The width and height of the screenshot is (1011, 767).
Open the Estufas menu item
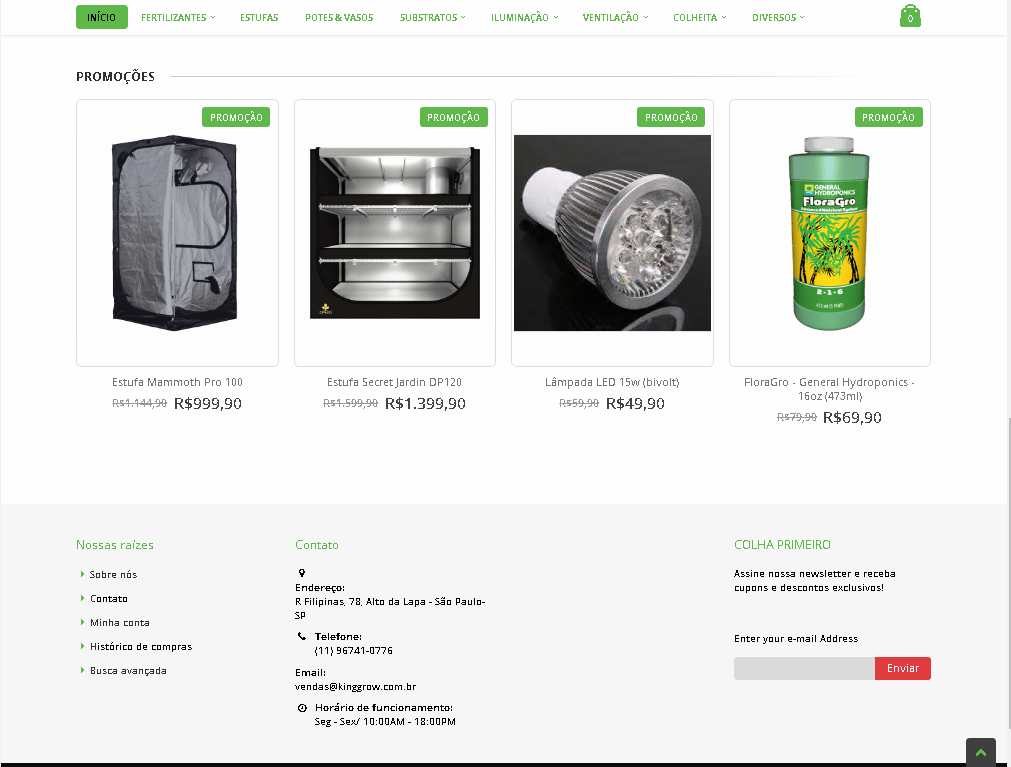click(259, 17)
